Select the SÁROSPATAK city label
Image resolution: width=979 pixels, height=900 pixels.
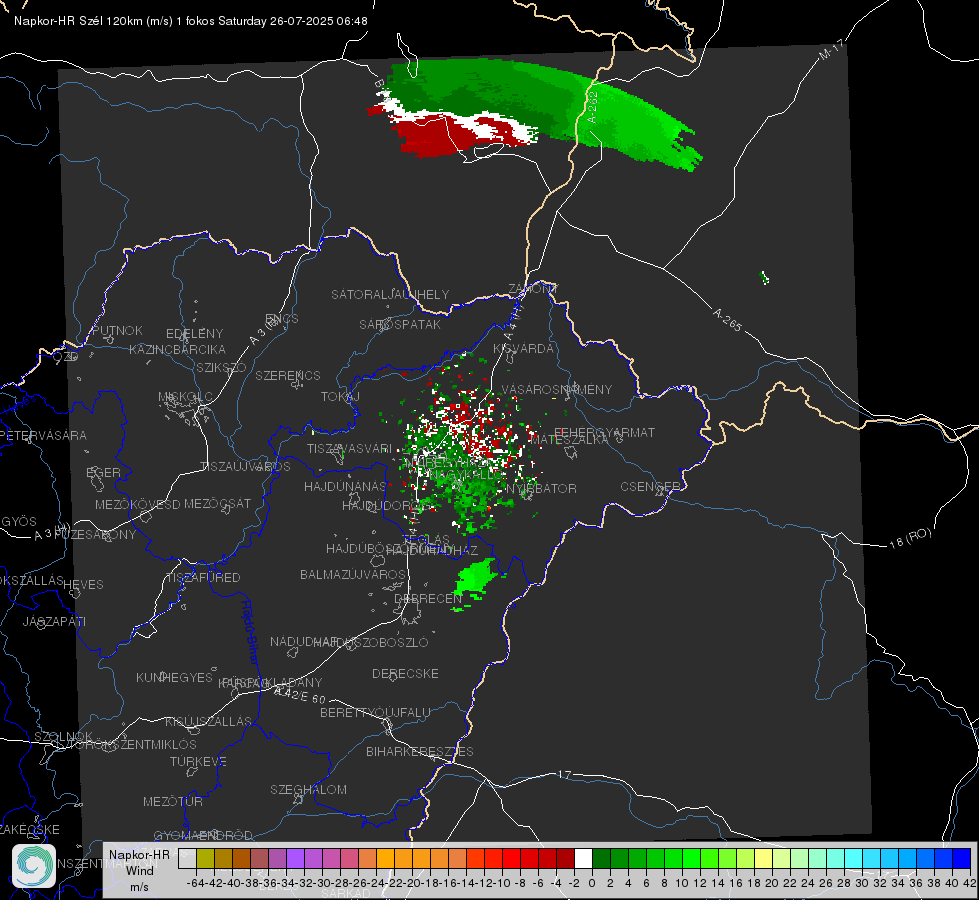click(x=400, y=324)
